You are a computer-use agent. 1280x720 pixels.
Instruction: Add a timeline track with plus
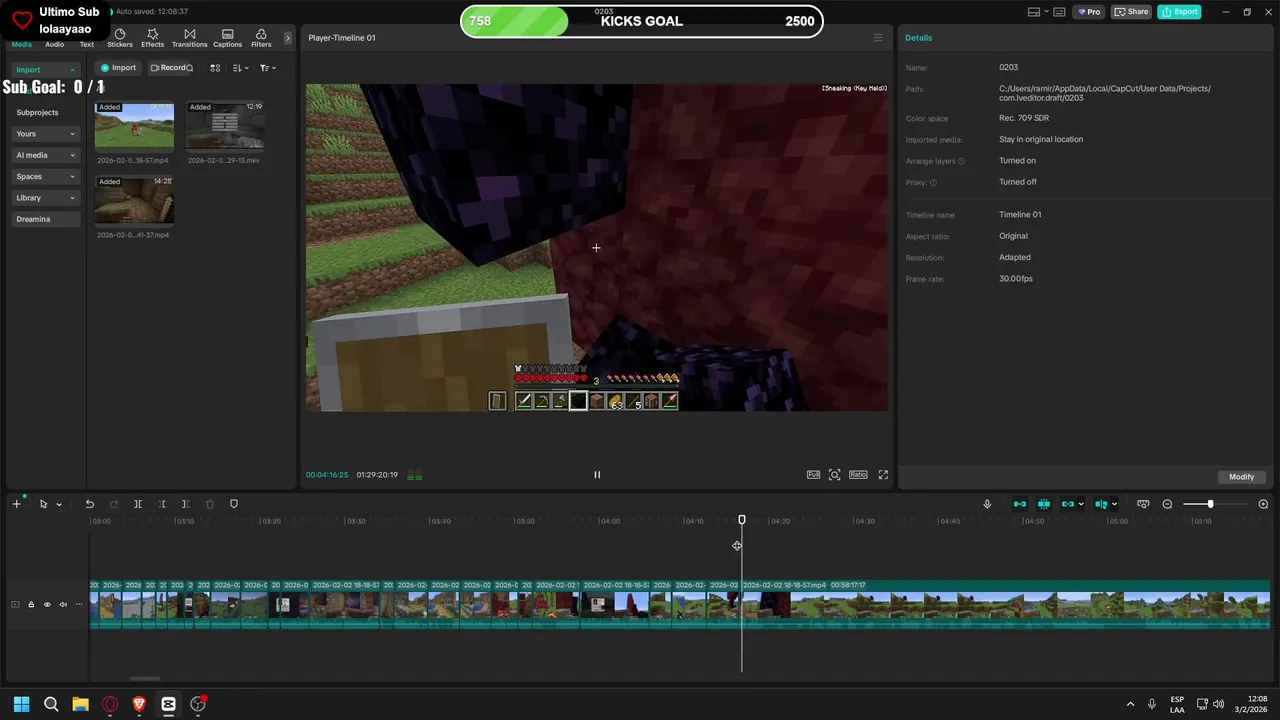tap(16, 504)
